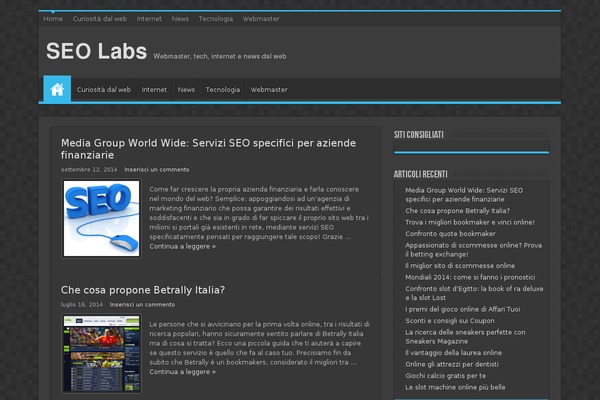Open I premi del gioco online di Affari Tuoi
Viewport: 600px width, 400px height.
click(463, 309)
